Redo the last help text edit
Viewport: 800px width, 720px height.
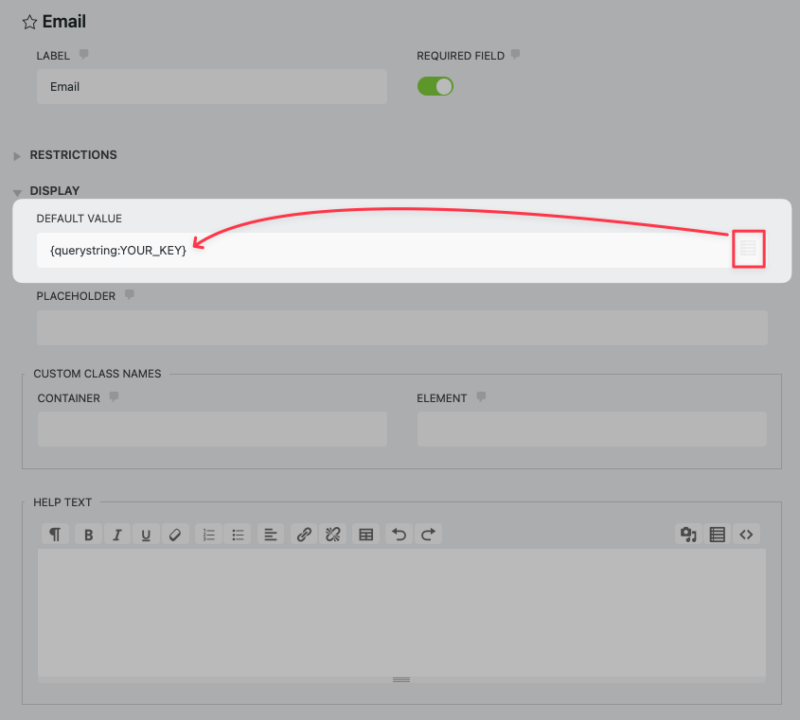click(x=427, y=534)
